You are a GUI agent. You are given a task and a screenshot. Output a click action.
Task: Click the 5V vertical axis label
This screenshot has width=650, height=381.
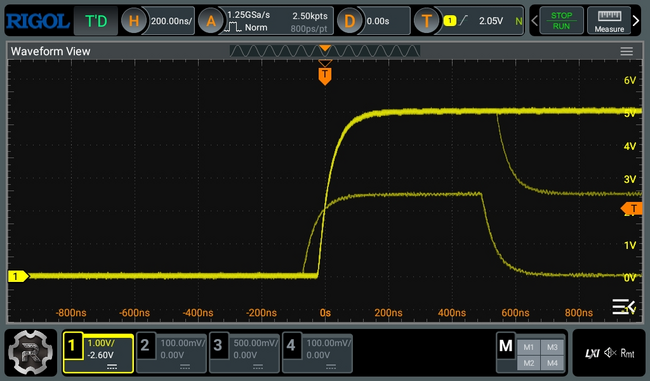click(x=630, y=114)
